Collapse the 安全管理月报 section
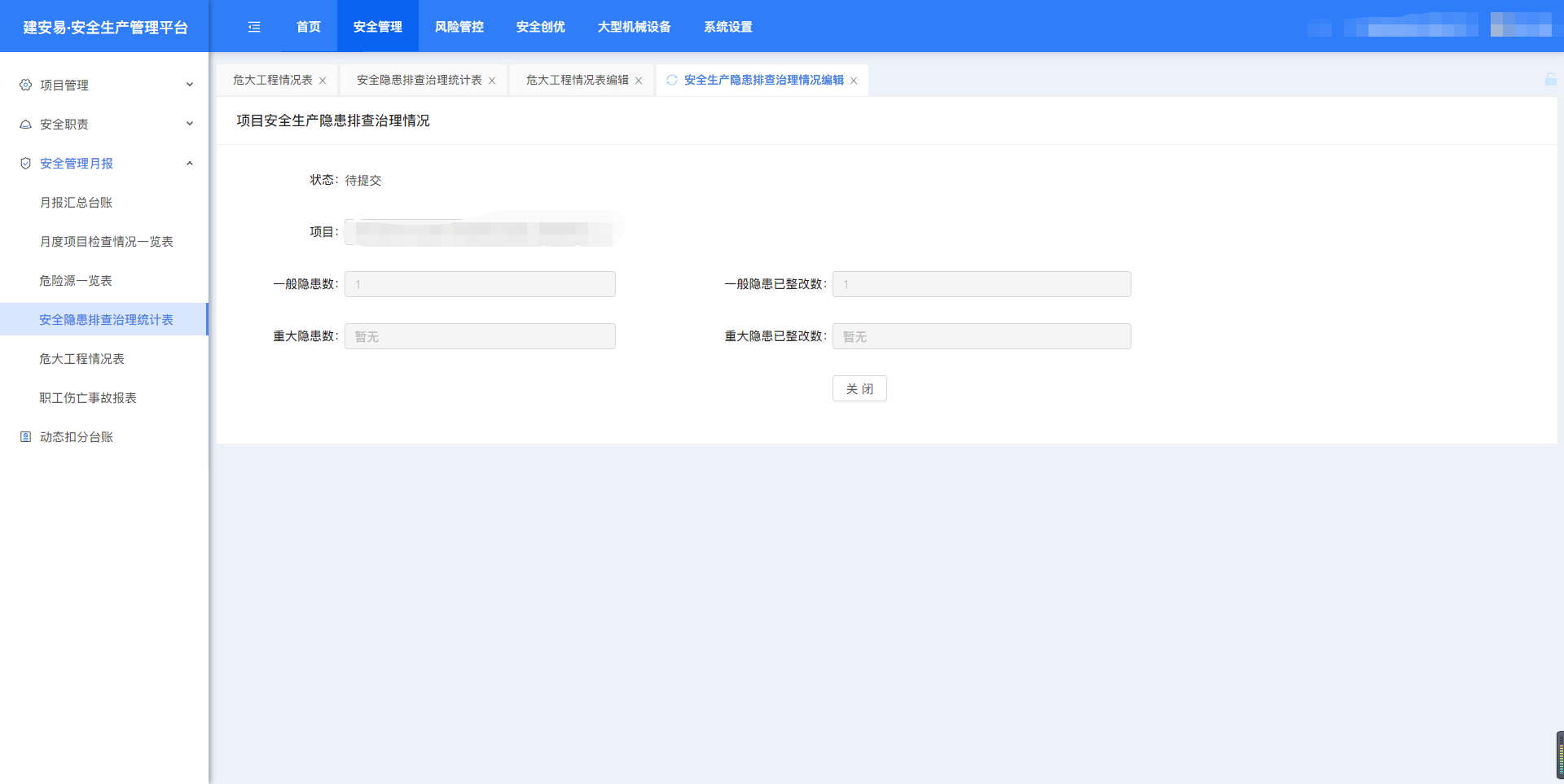This screenshot has height=784, width=1564. (190, 163)
